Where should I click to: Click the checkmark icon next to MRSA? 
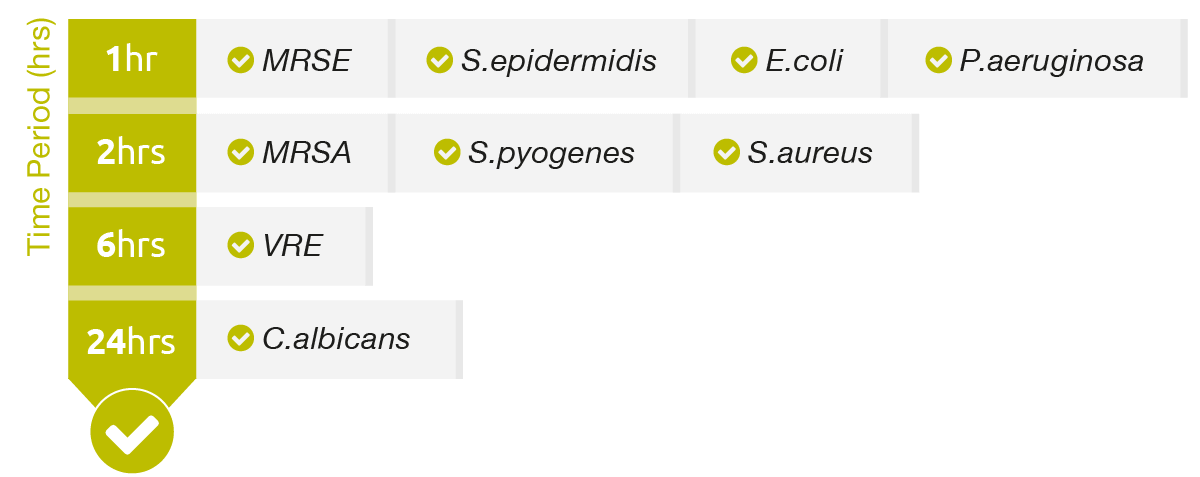pyautogui.click(x=240, y=152)
